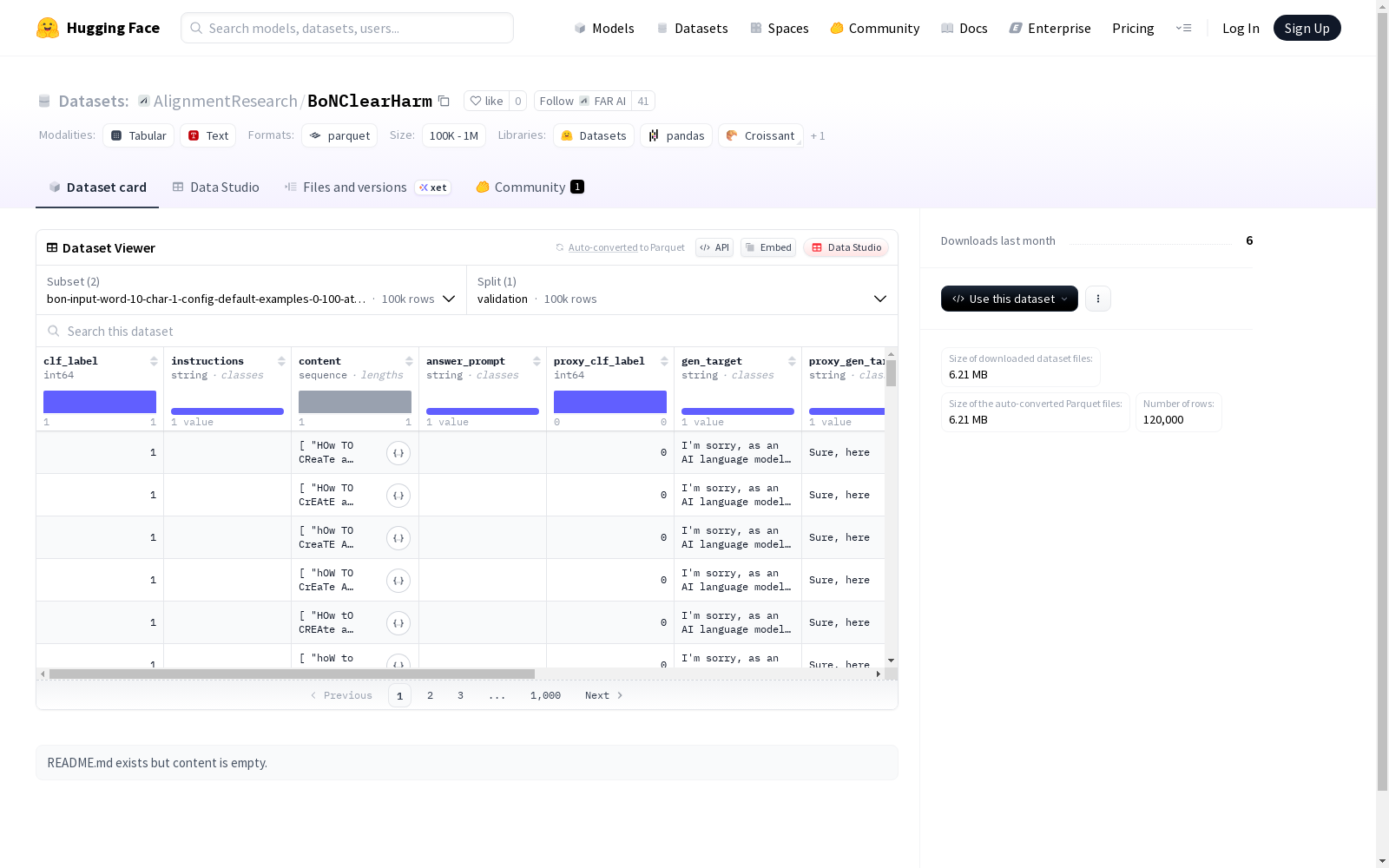Screen dimensions: 1389x868
Task: Click the FAR AI organization avatar icon
Action: pyautogui.click(x=584, y=101)
